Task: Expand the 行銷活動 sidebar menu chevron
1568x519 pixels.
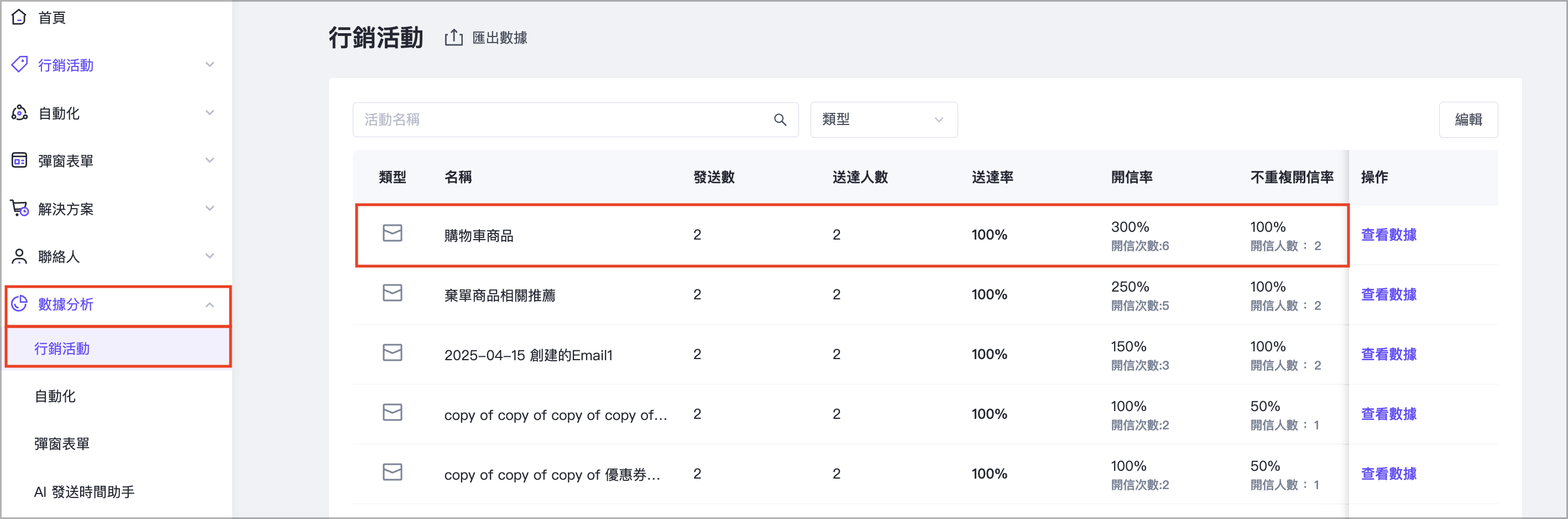Action: 210,65
